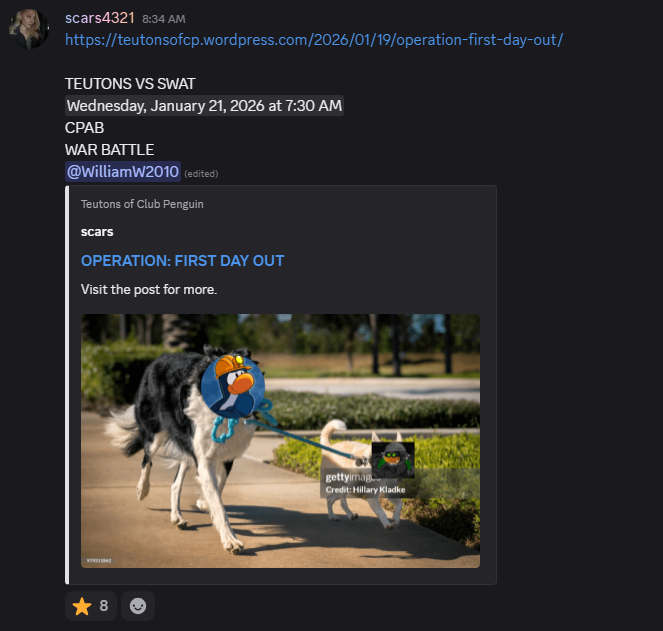
Task: Open the teutonsofcp.wordpress.com post link
Action: (x=314, y=40)
